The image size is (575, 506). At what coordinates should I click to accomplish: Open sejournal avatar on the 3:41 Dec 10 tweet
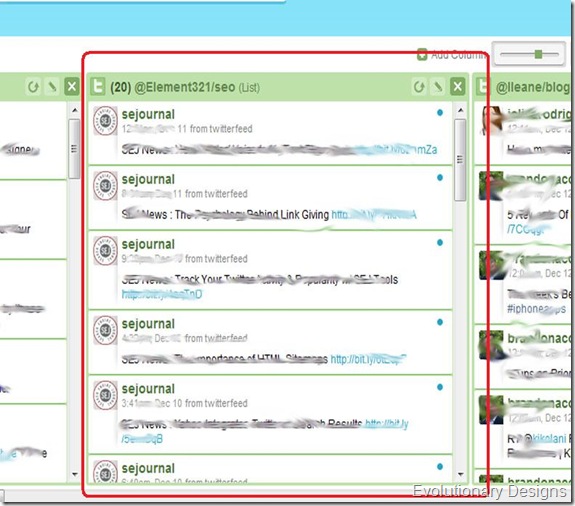105,395
